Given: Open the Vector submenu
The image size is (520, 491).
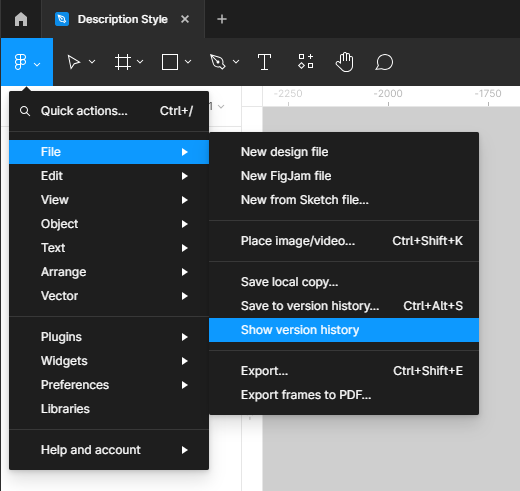Looking at the screenshot, I should point(109,296).
